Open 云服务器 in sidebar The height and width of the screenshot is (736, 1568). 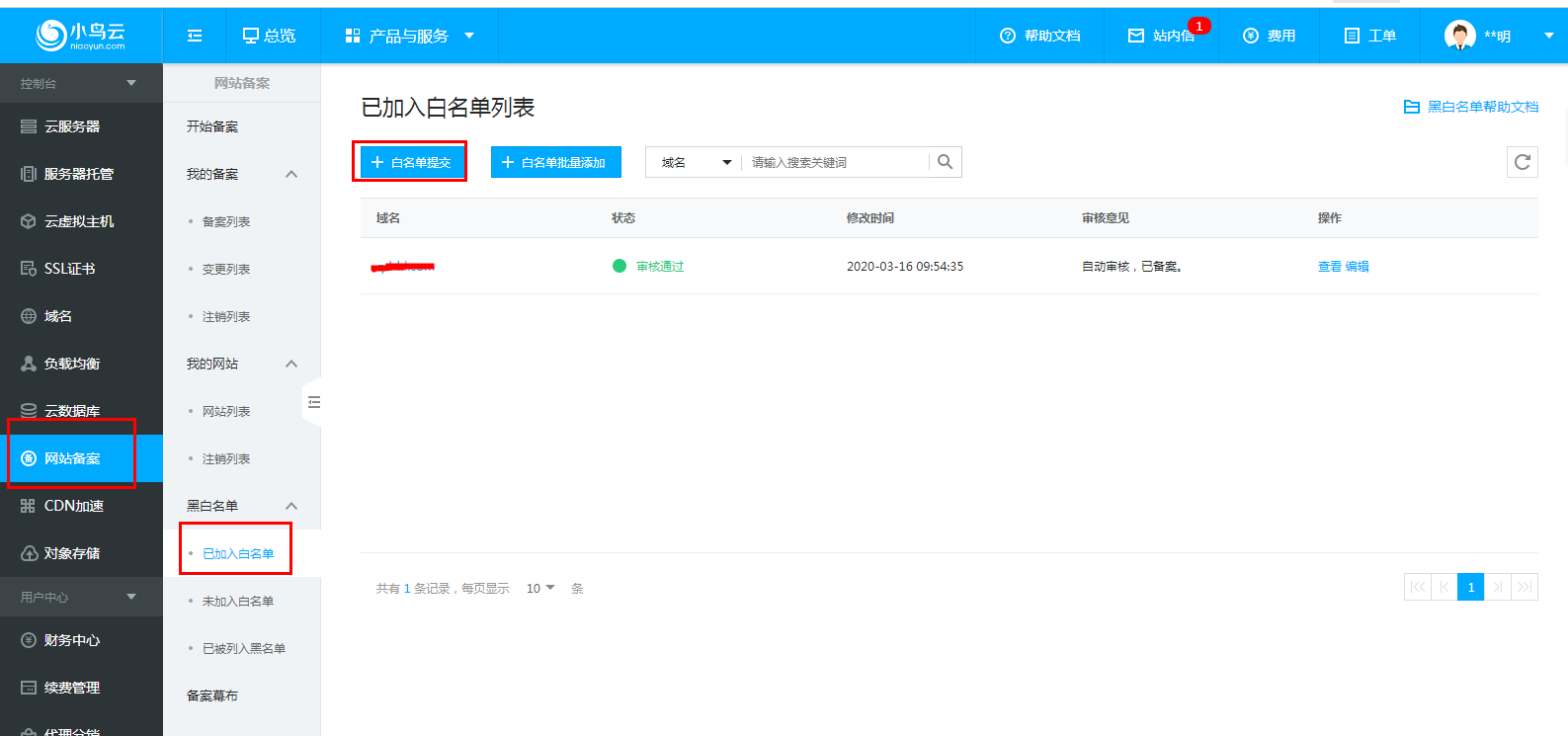point(81,126)
